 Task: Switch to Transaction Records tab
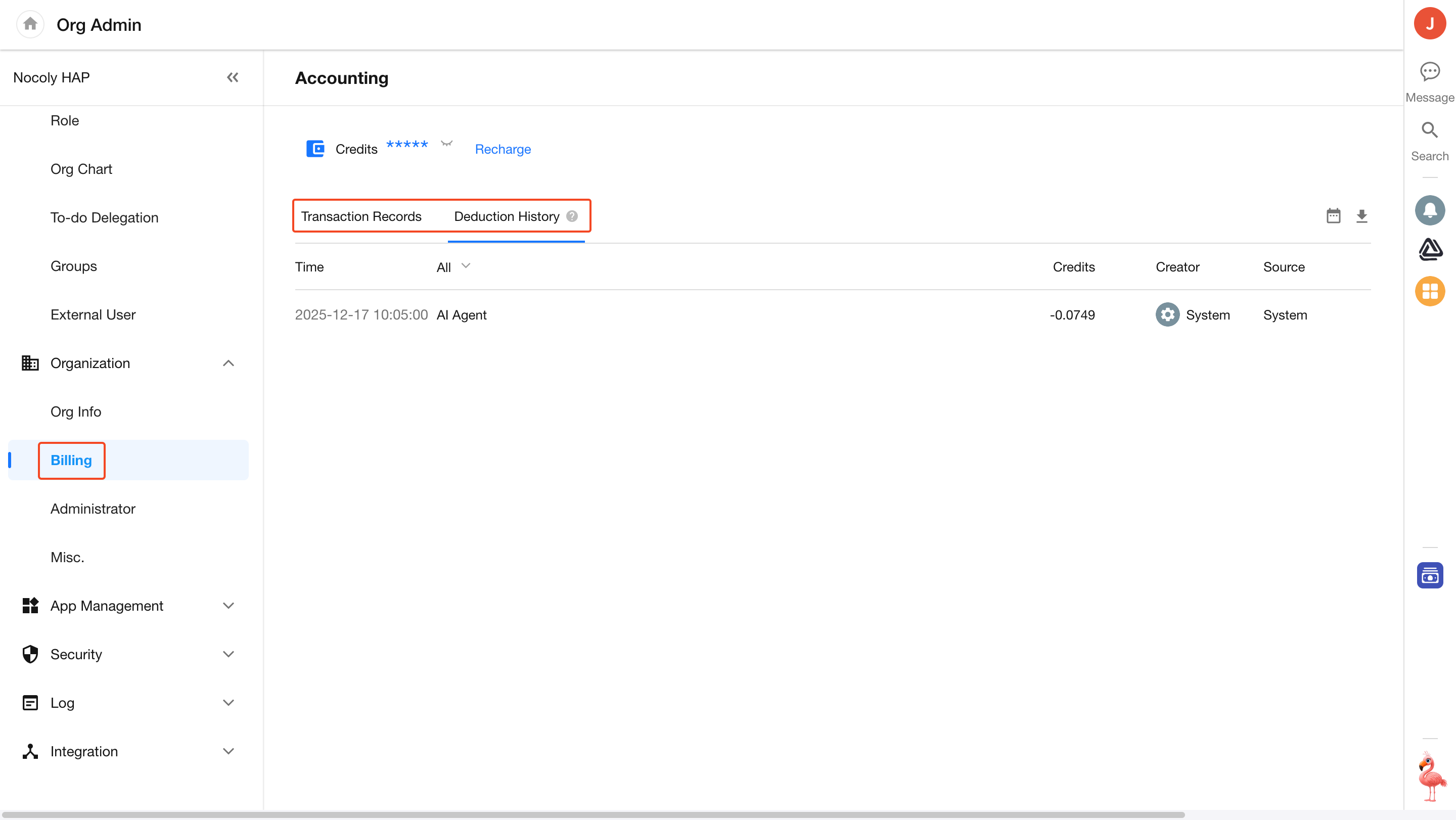point(360,216)
